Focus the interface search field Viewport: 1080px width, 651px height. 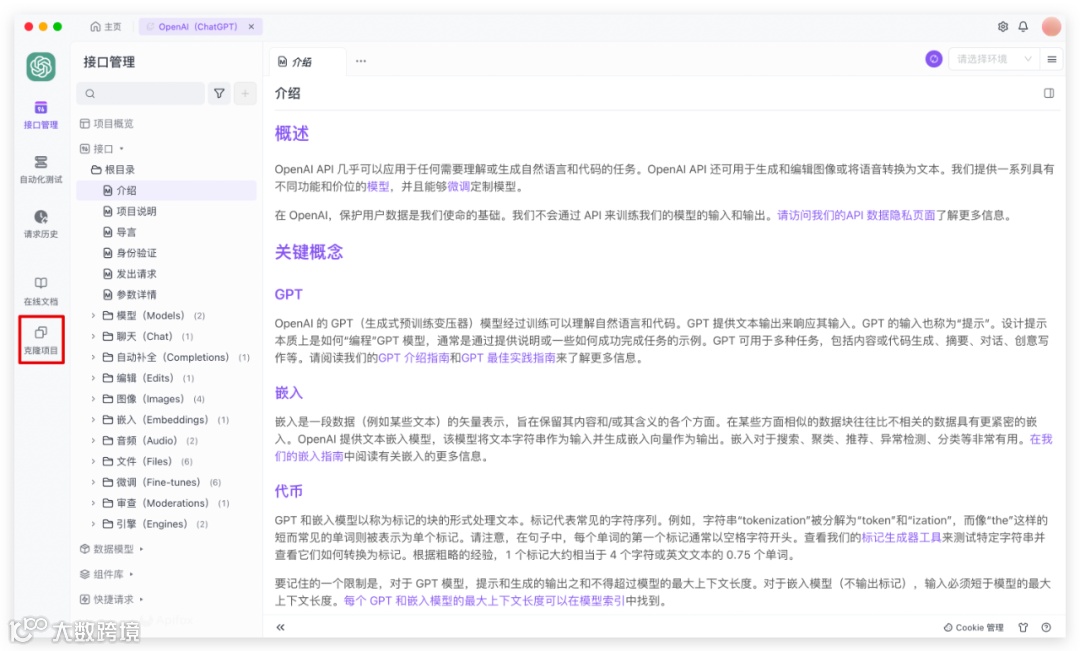[141, 93]
